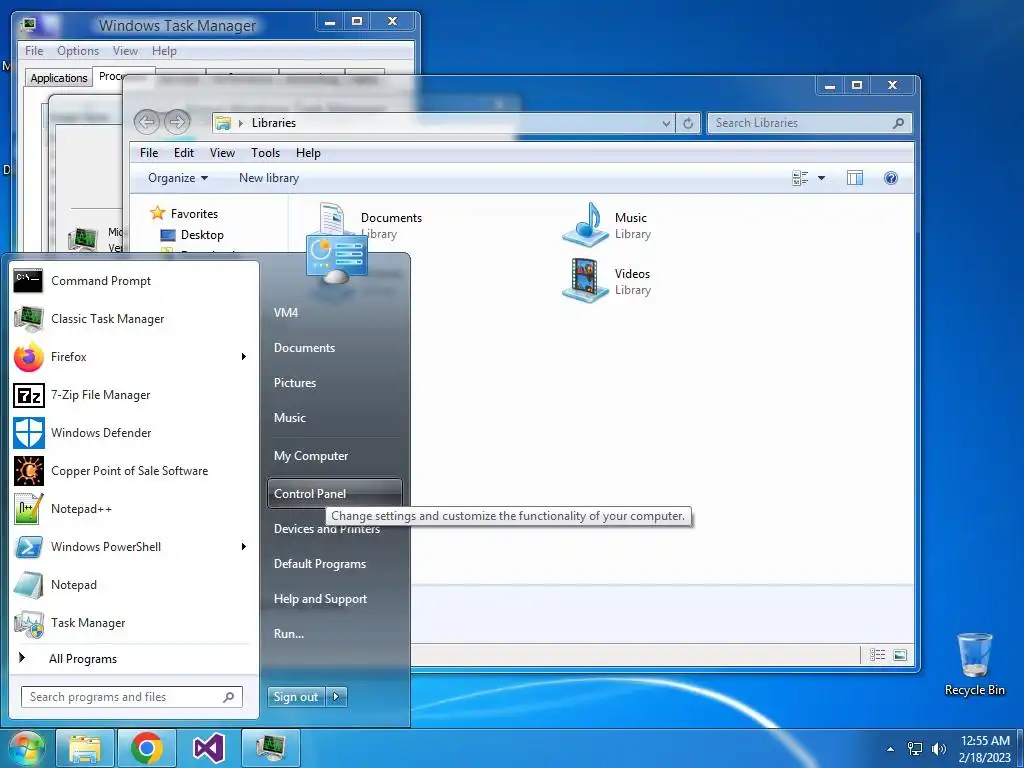Switch to details view icon in status bar
The height and width of the screenshot is (768, 1024).
pyautogui.click(x=877, y=655)
